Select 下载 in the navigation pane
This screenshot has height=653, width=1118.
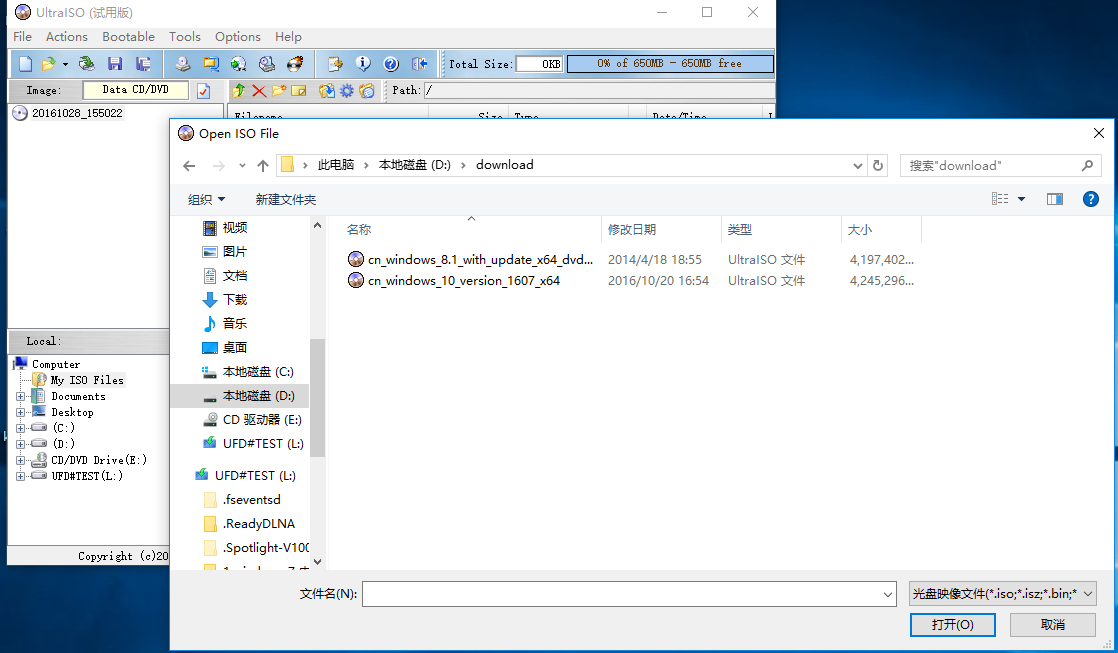(x=235, y=299)
